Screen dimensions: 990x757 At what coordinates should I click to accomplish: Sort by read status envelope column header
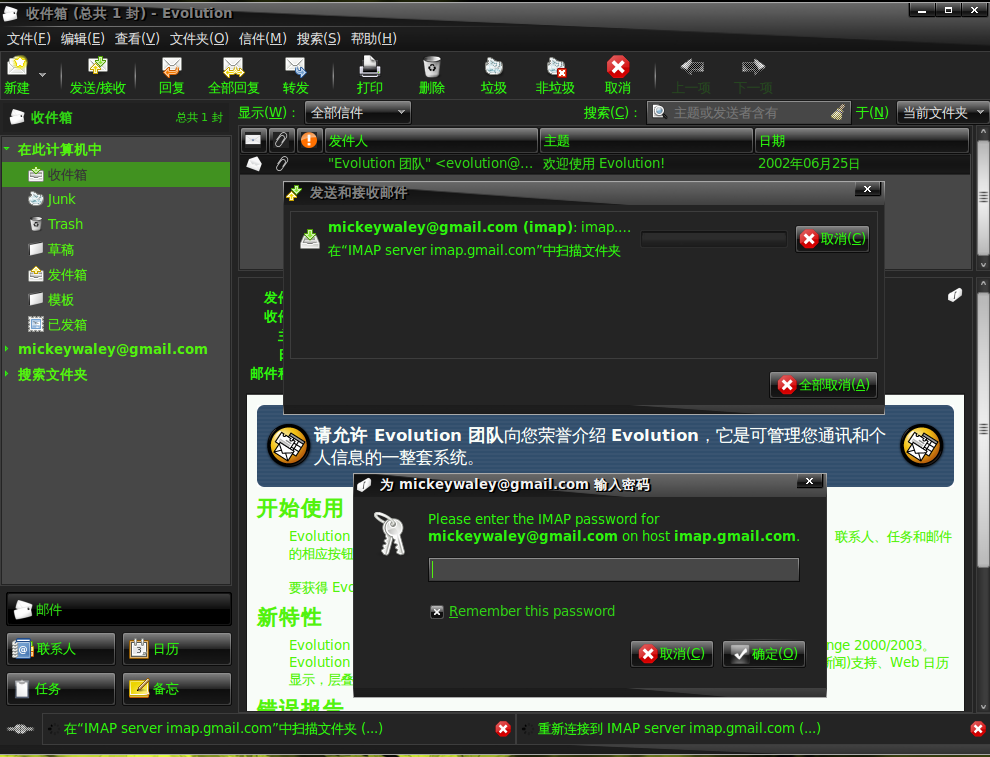pos(253,140)
